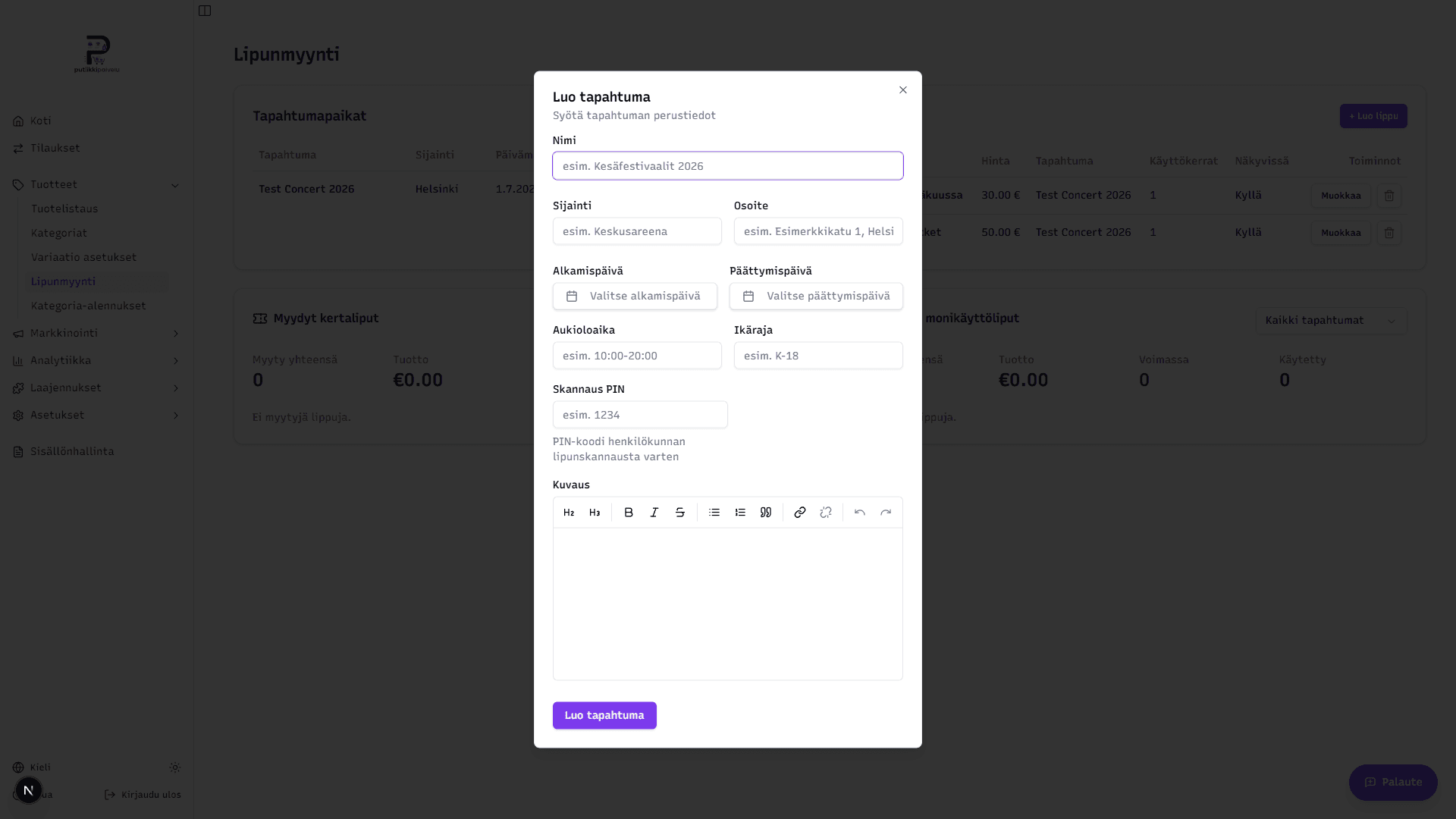Apply H2 heading in description editor
Screen dimensions: 1456x819
tap(569, 513)
